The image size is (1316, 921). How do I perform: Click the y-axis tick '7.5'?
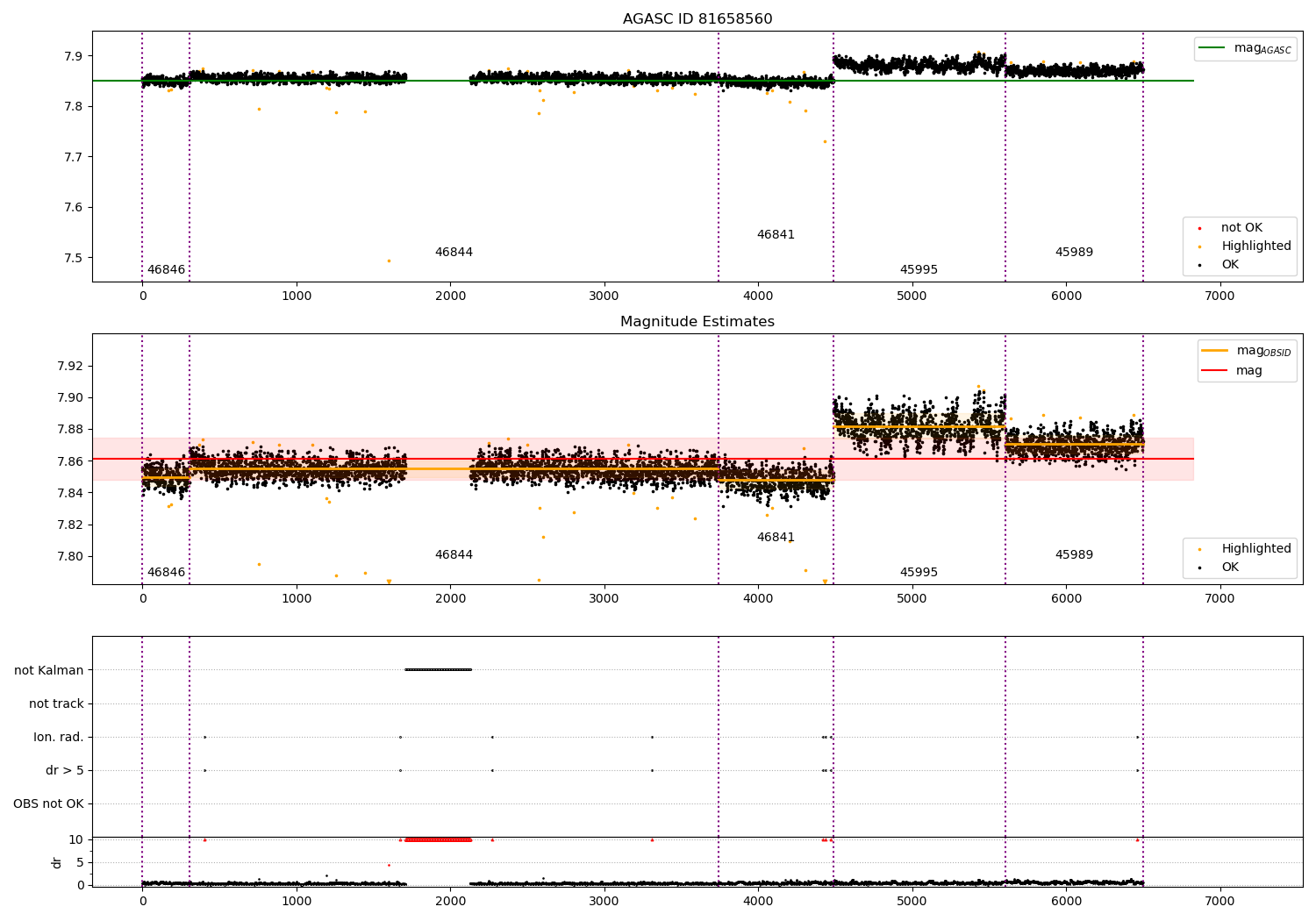point(74,259)
